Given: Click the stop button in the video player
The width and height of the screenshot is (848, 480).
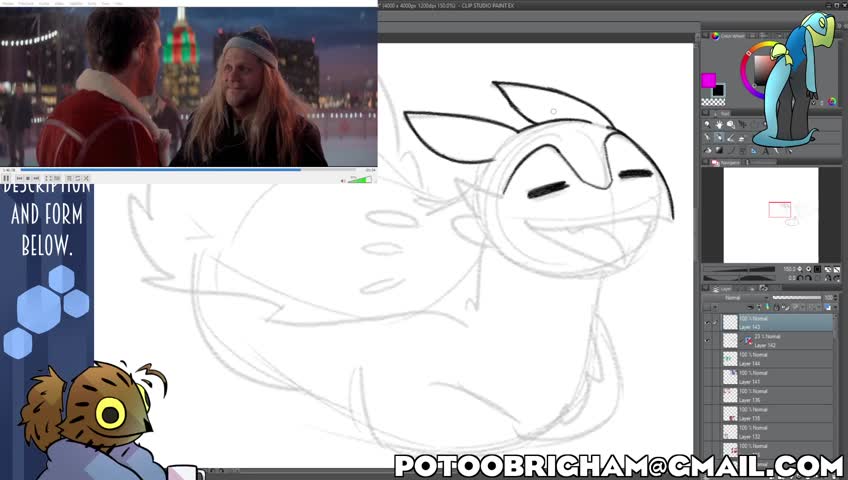Looking at the screenshot, I should pyautogui.click(x=30, y=179).
